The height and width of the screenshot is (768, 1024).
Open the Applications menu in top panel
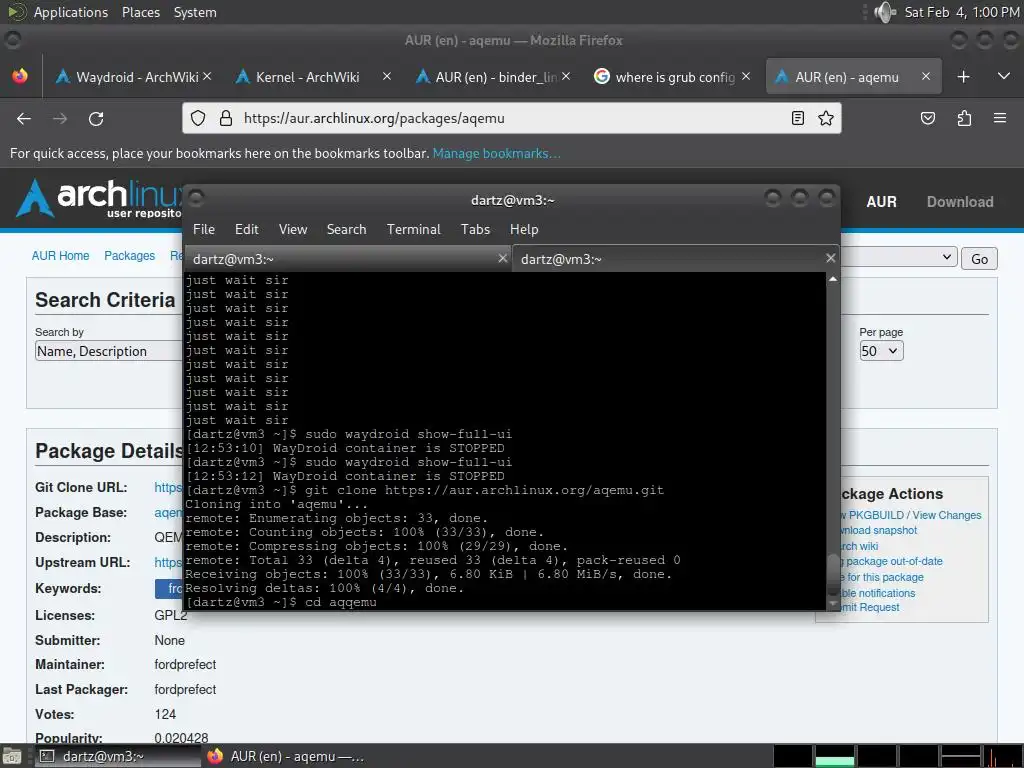[71, 12]
